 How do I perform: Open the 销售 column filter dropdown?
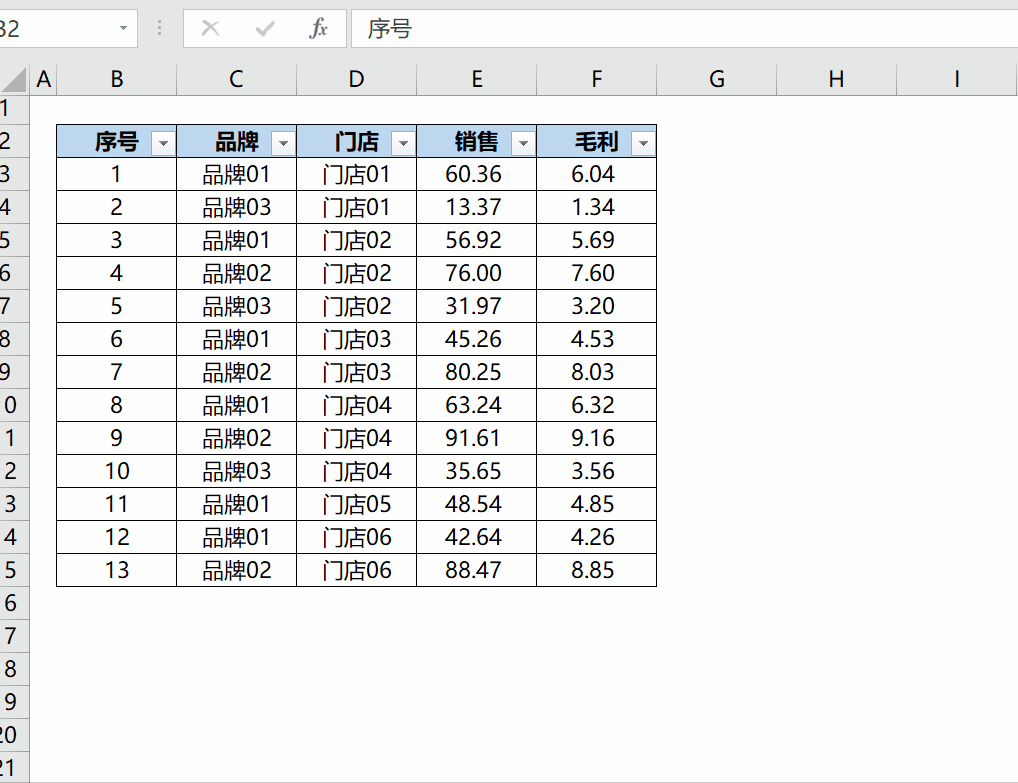point(523,143)
